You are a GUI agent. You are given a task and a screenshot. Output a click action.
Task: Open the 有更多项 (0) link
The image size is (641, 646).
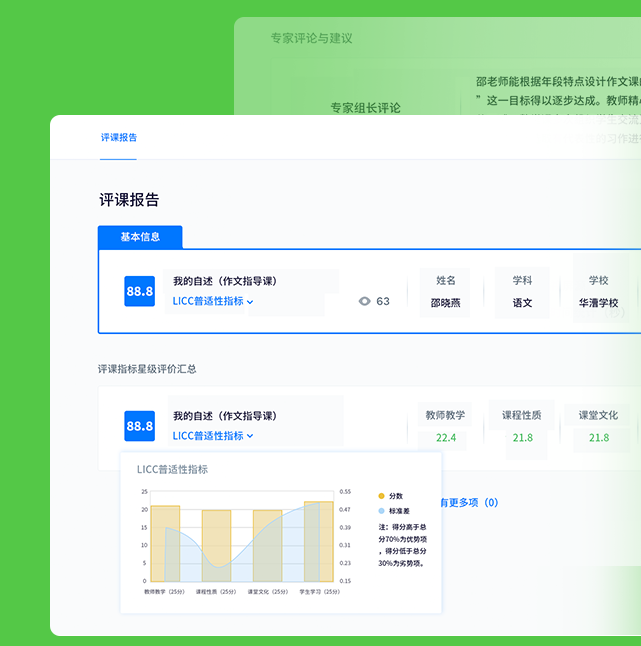(x=468, y=503)
